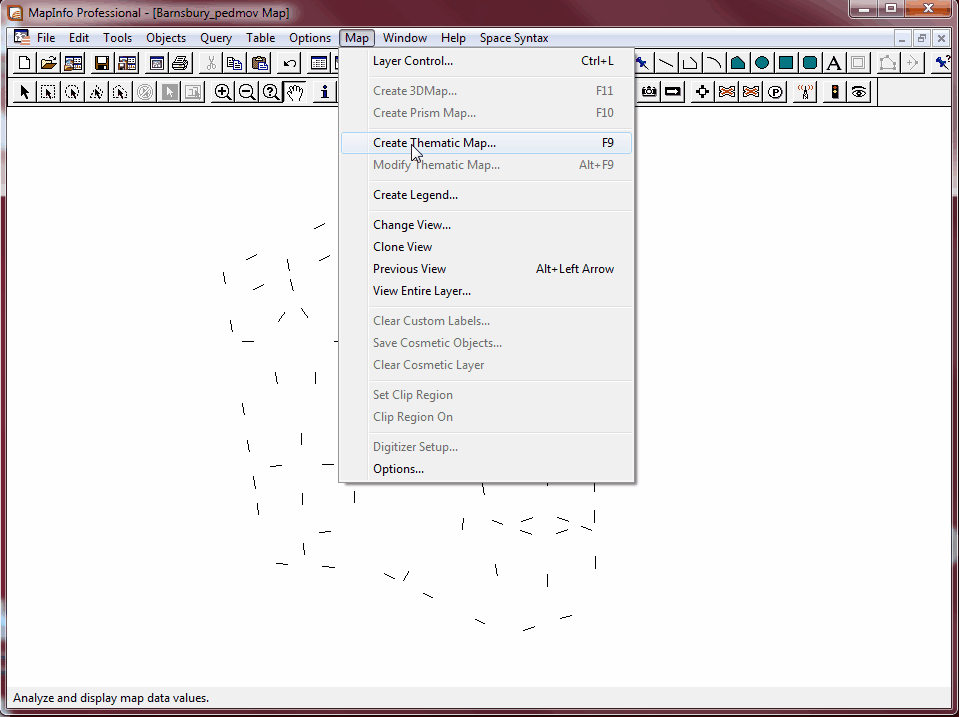959x717 pixels.
Task: Activate the Zoom In magnifier tool
Action: click(x=223, y=92)
